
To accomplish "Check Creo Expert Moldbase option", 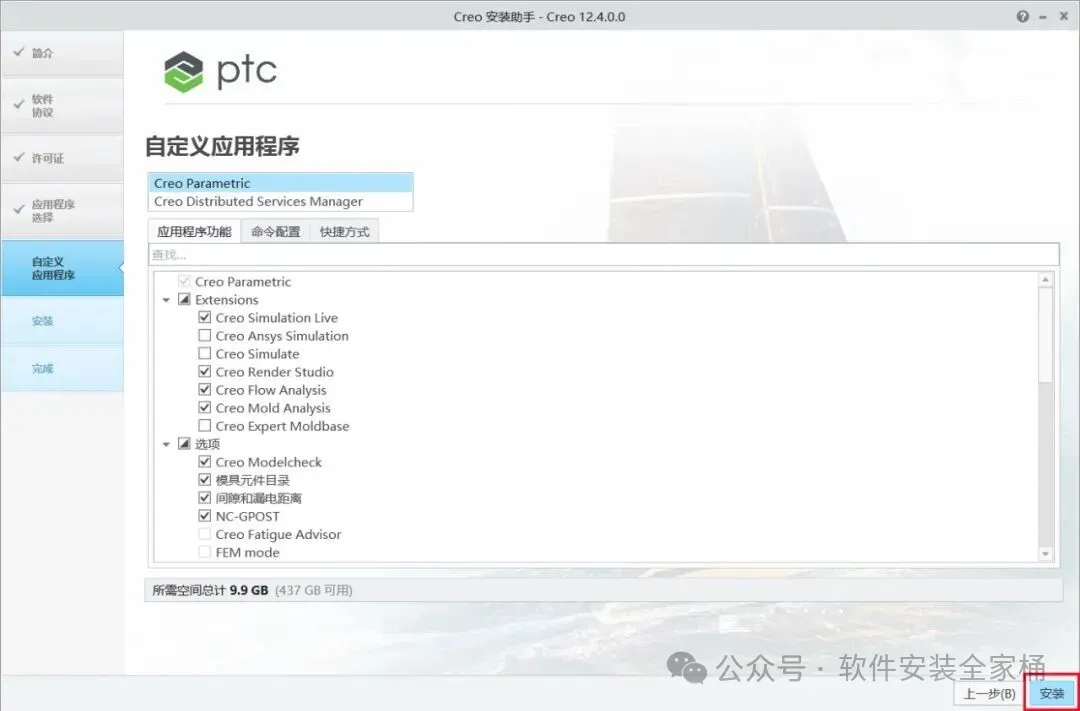I will pos(205,426).
